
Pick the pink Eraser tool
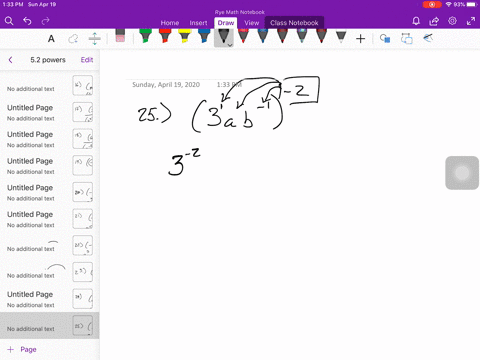click(x=120, y=36)
